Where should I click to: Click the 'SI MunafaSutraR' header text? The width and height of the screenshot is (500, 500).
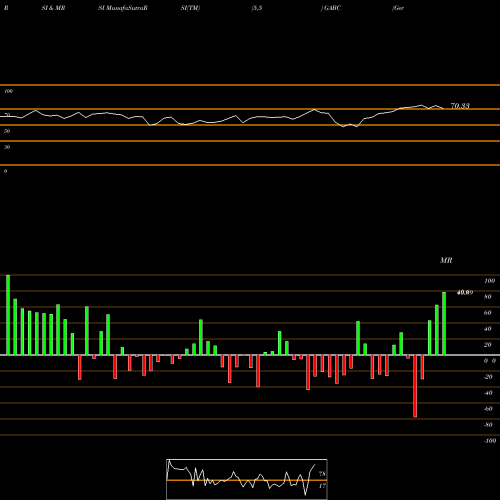pos(123,8)
